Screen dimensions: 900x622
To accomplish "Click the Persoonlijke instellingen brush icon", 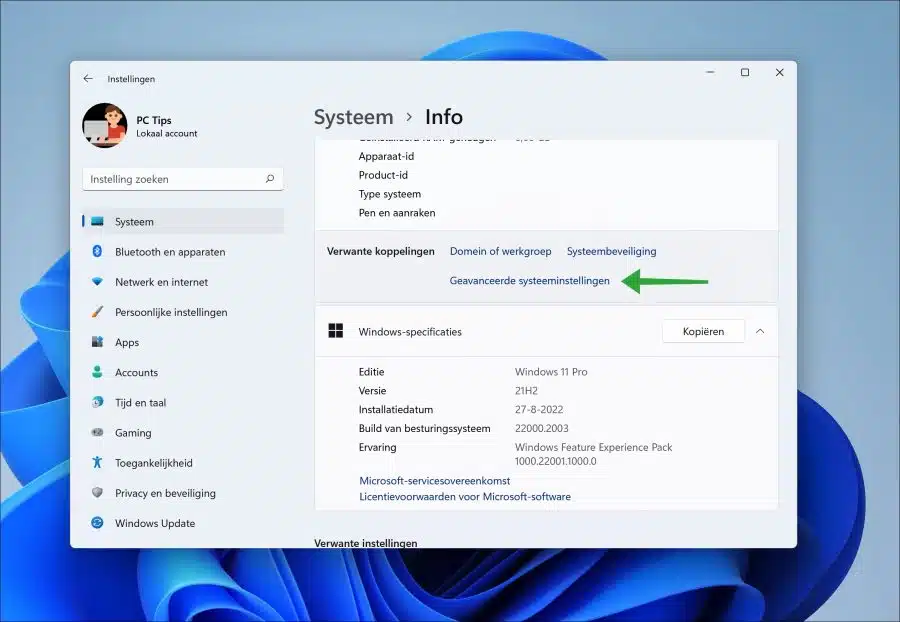I will pyautogui.click(x=97, y=312).
